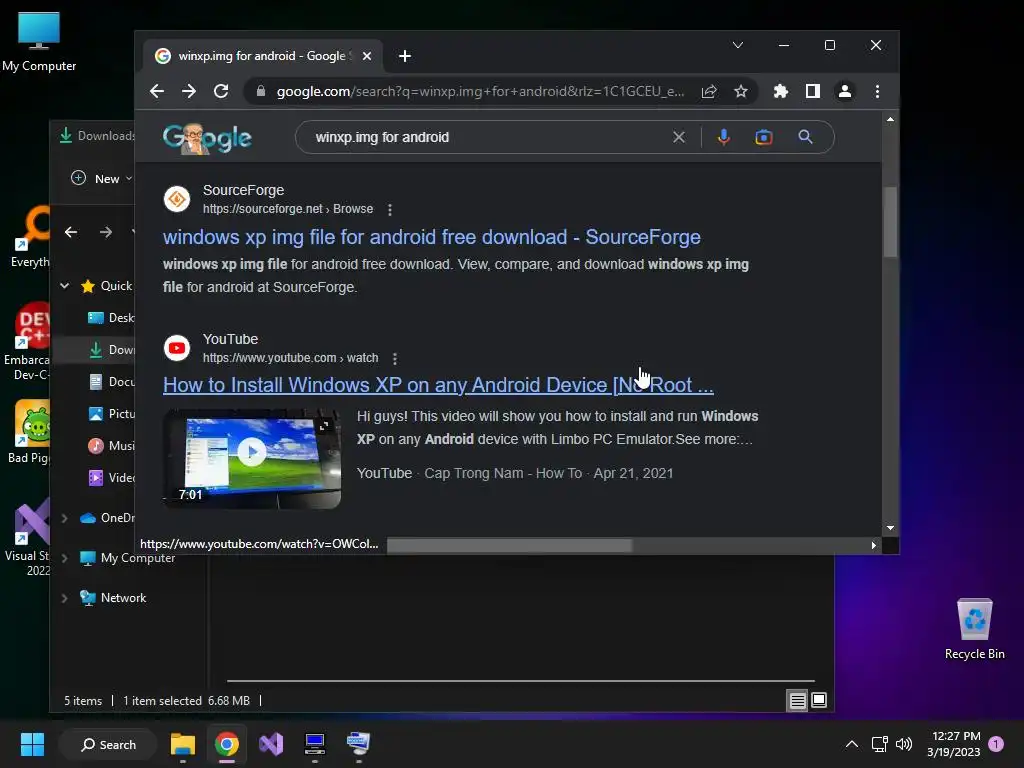Submit search with magnifier icon
Screen dimensions: 1024x768
805,137
